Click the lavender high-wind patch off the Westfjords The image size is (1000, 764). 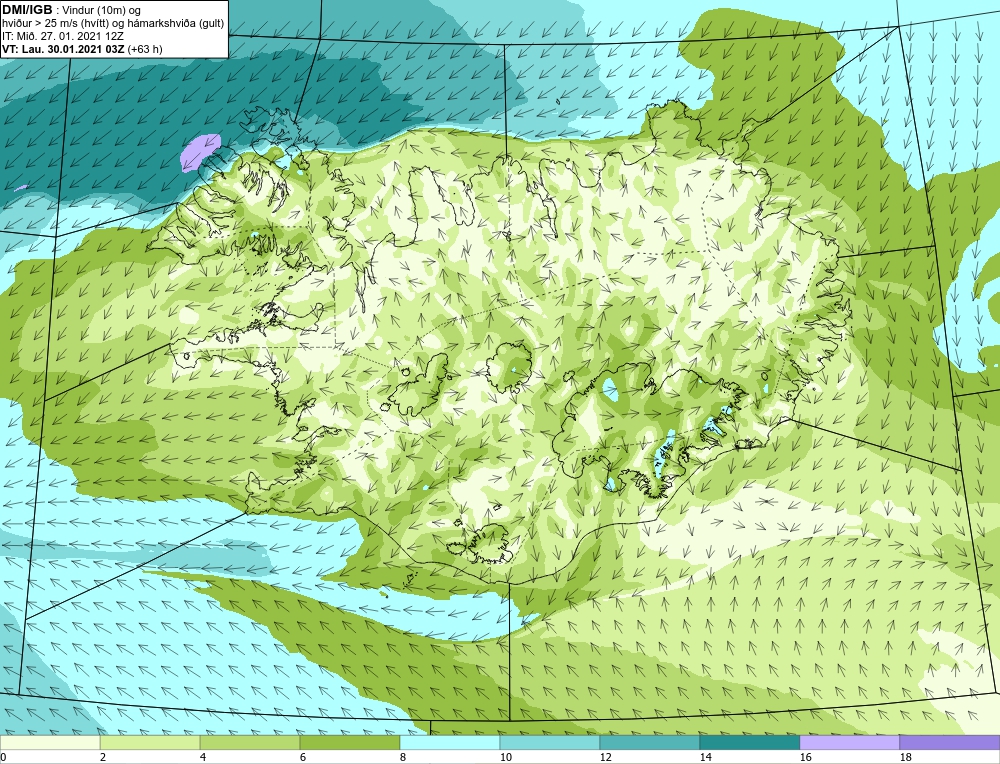coord(200,152)
